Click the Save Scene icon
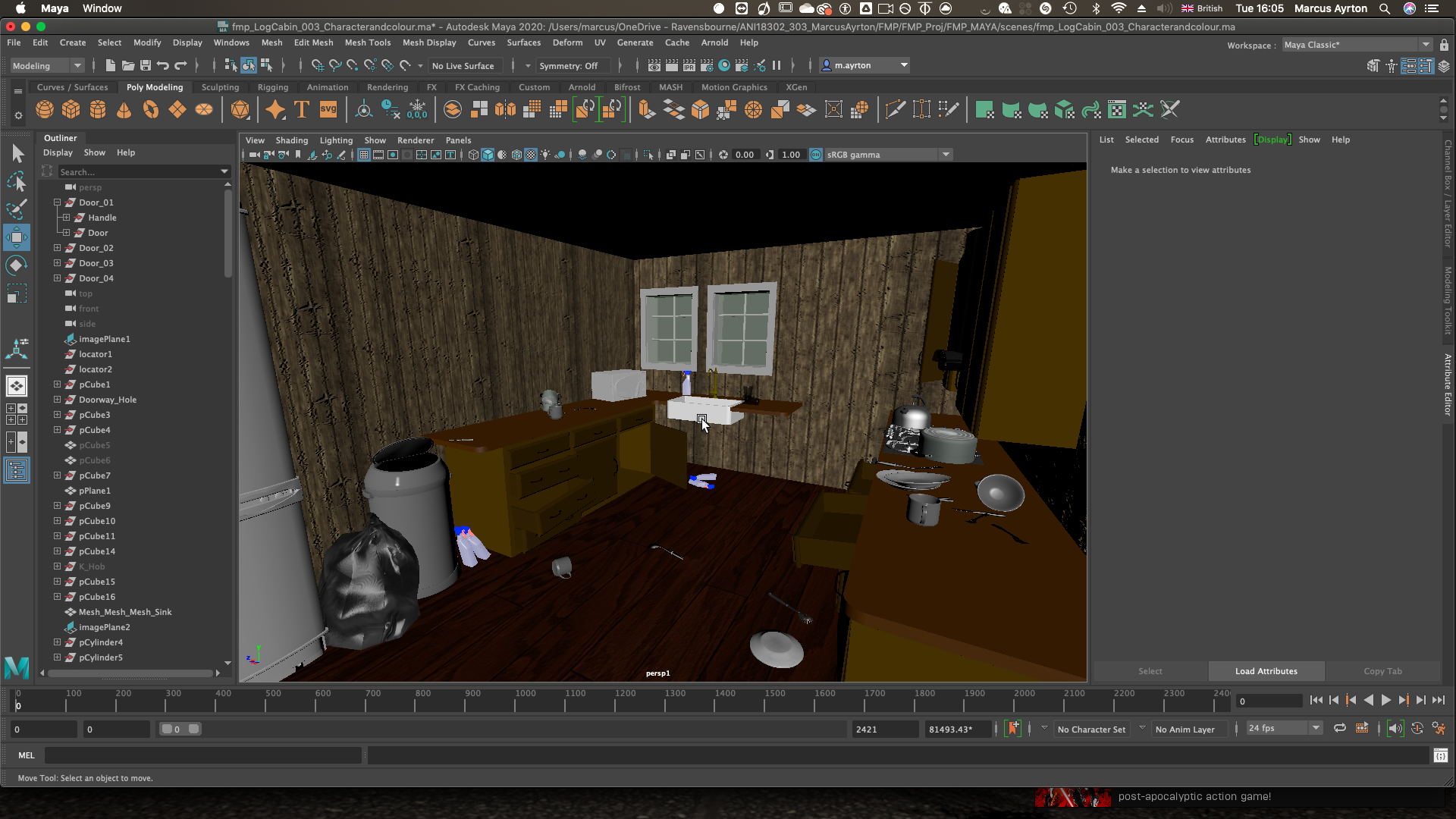Image resolution: width=1456 pixels, height=819 pixels. click(146, 66)
